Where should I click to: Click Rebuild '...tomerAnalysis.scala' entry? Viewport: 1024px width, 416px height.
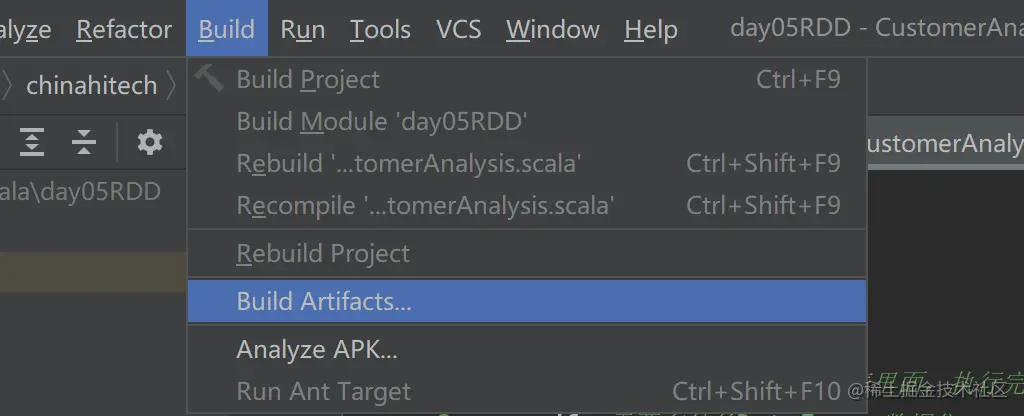click(408, 163)
